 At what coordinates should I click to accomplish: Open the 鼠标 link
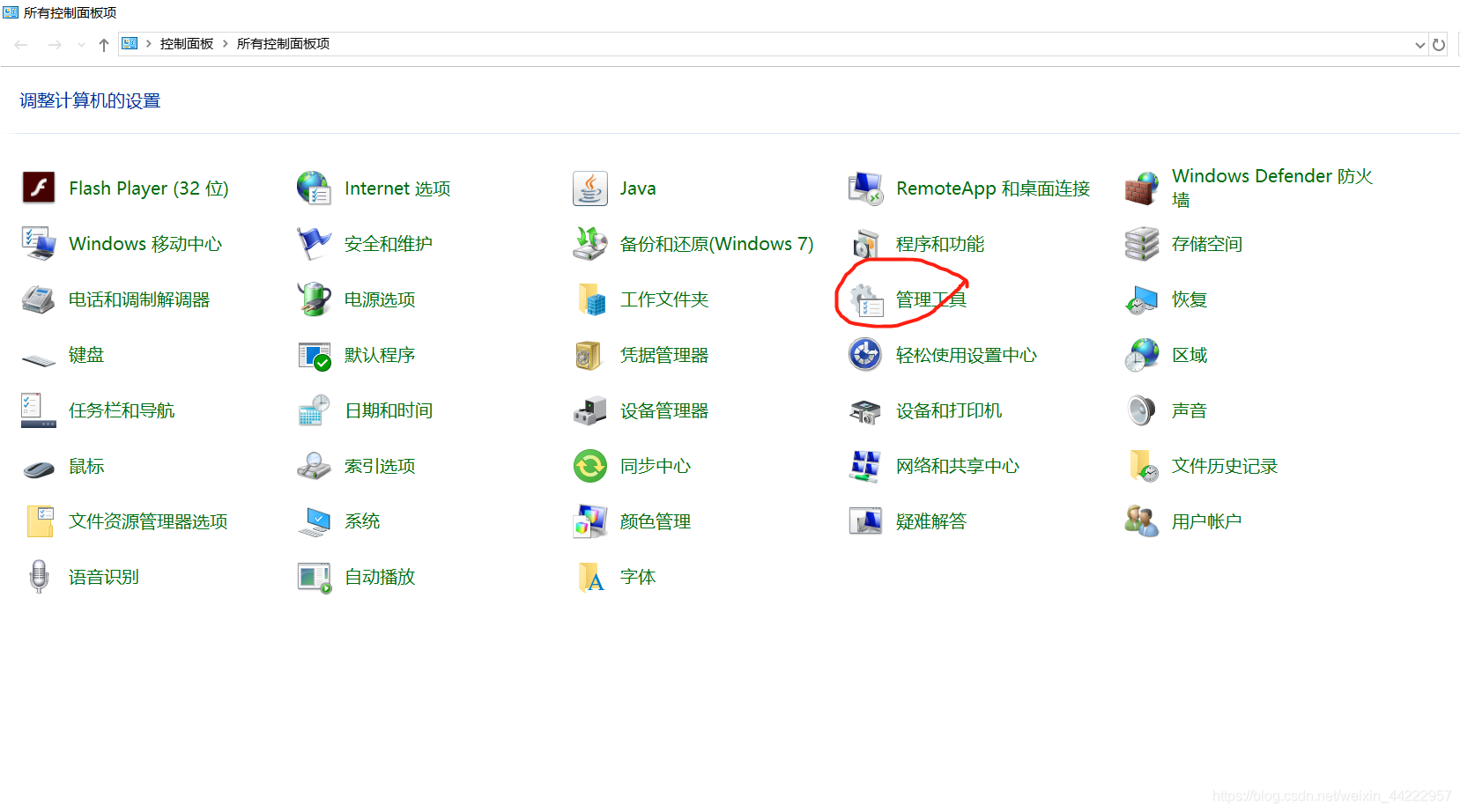click(x=86, y=466)
